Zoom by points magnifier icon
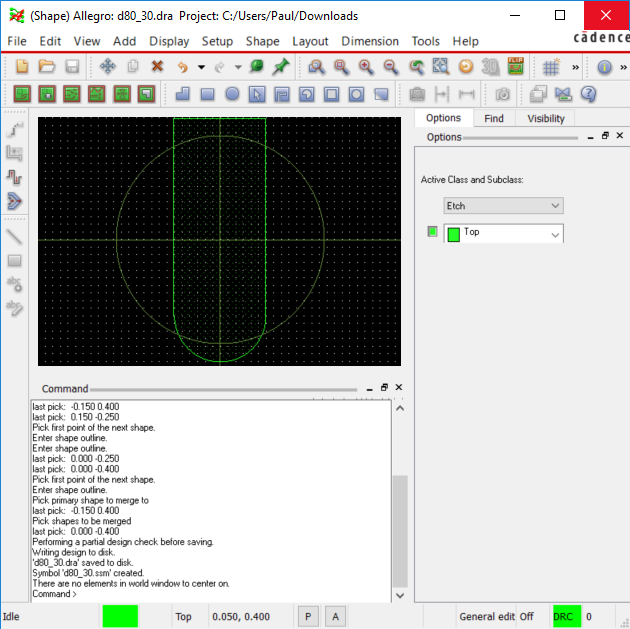 pyautogui.click(x=317, y=66)
